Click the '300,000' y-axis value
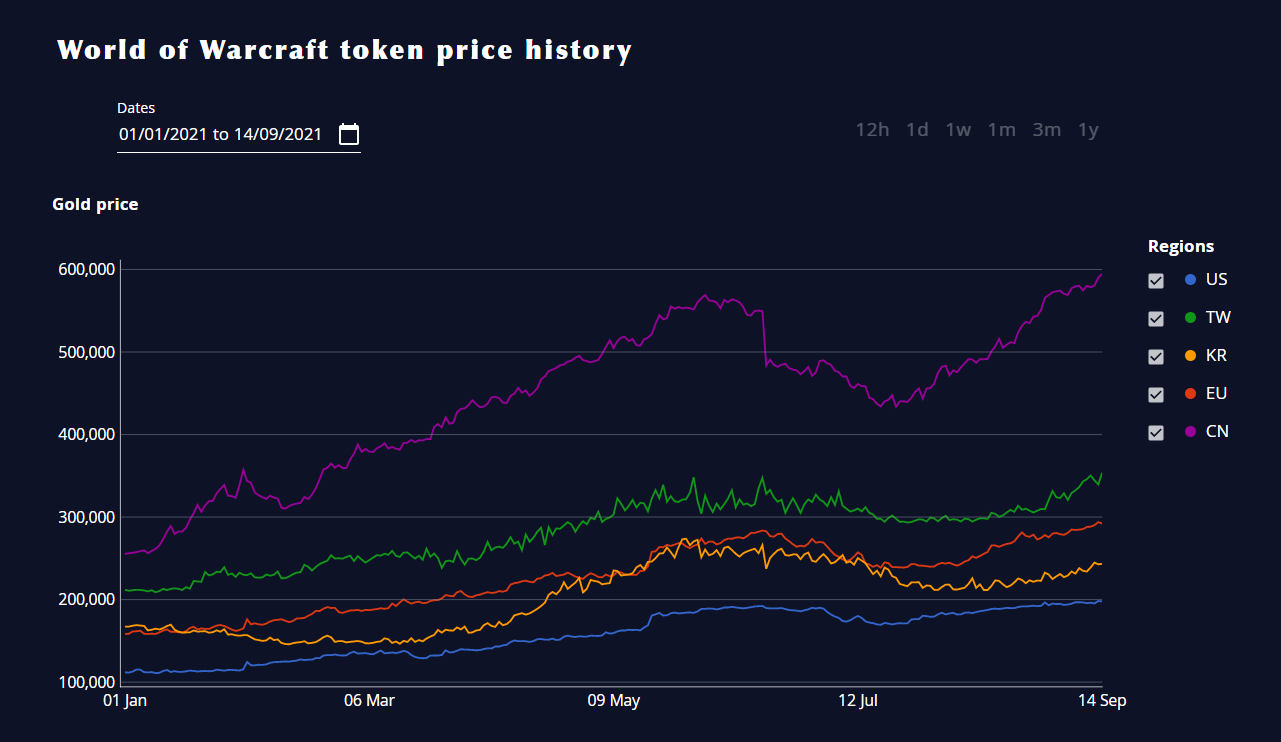Screen dimensions: 1281x742 point(87,517)
